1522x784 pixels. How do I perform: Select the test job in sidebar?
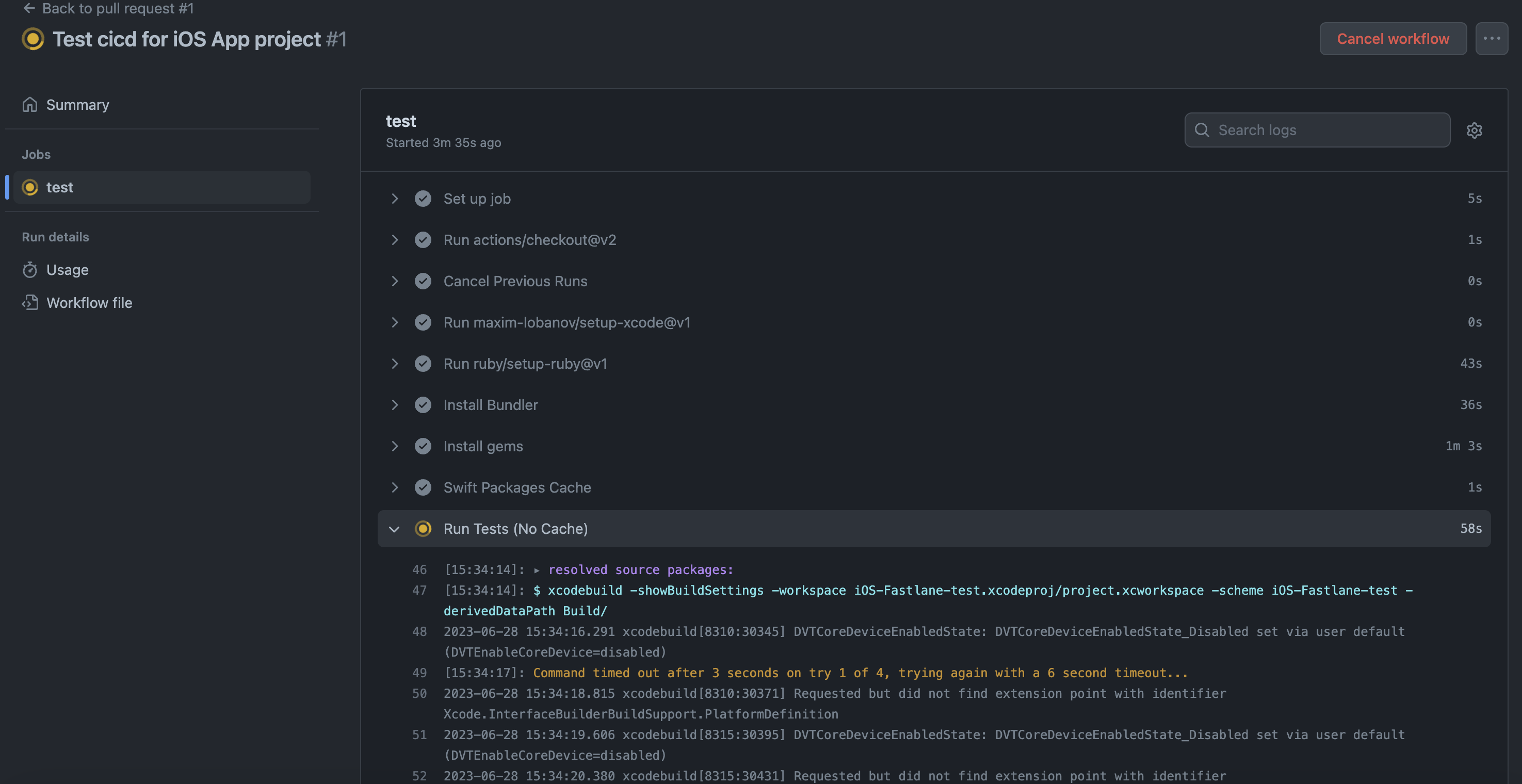coord(162,187)
